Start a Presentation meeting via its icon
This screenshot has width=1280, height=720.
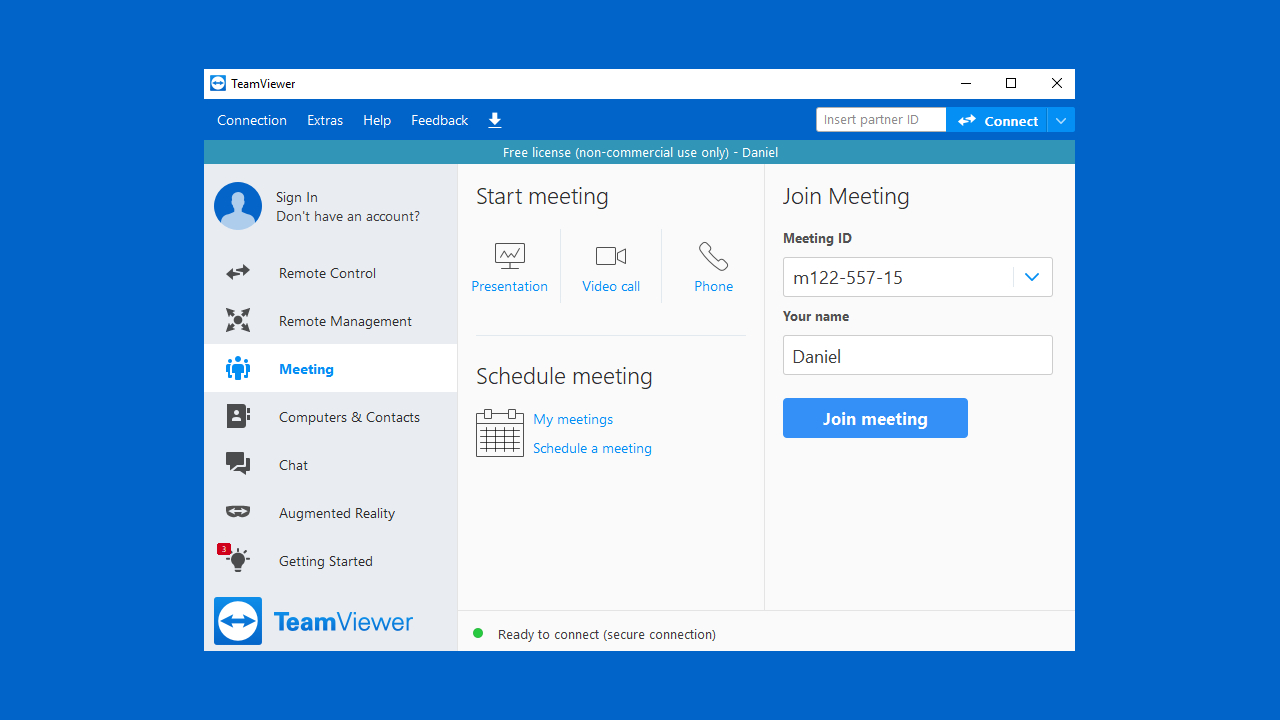pos(510,256)
